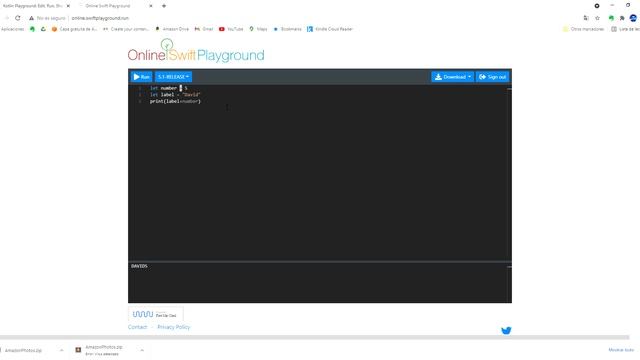This screenshot has width=640, height=360.
Task: Open the Amazon Drive bookmark
Action: pyautogui.click(x=172, y=29)
